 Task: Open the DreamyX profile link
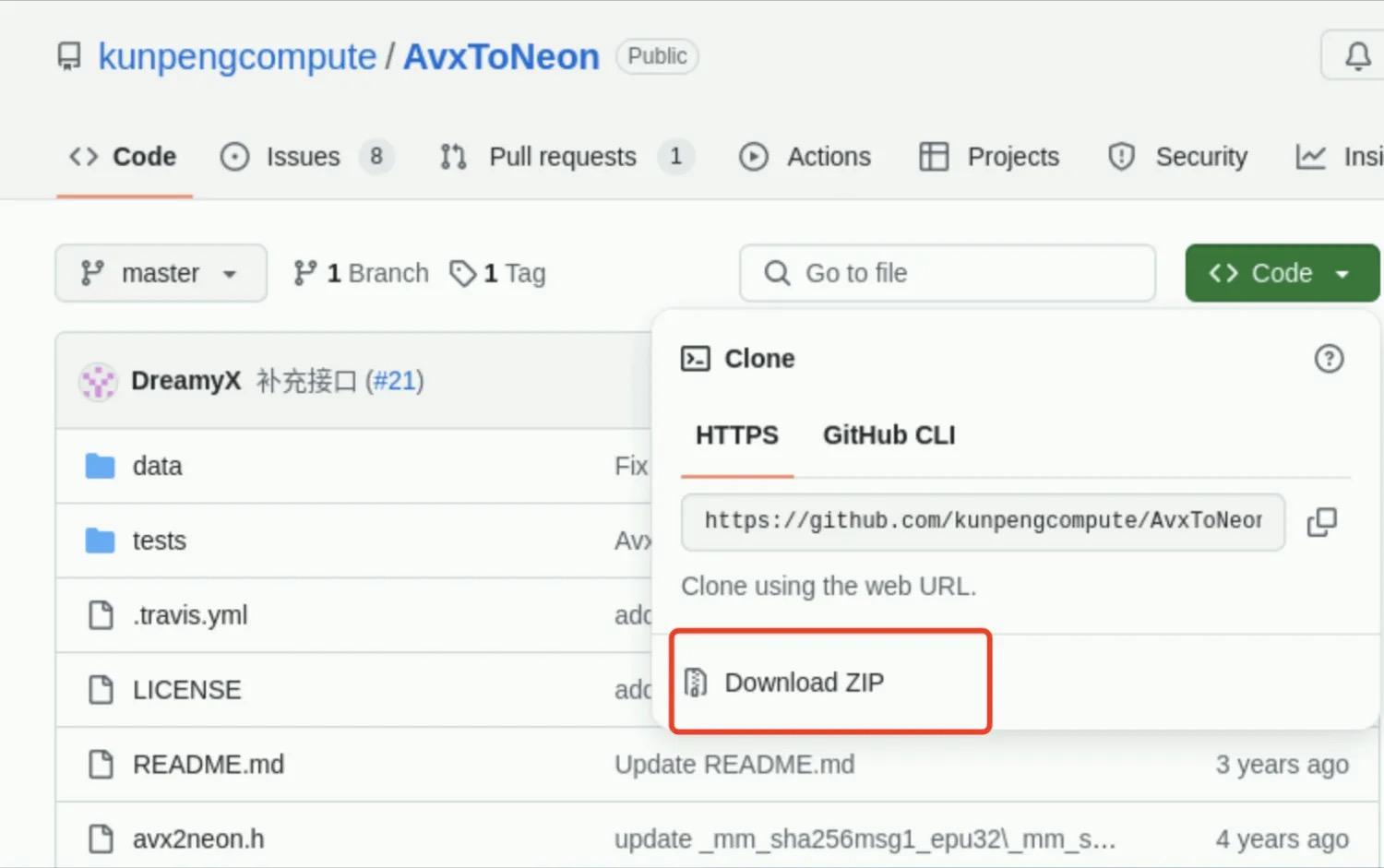click(x=185, y=381)
